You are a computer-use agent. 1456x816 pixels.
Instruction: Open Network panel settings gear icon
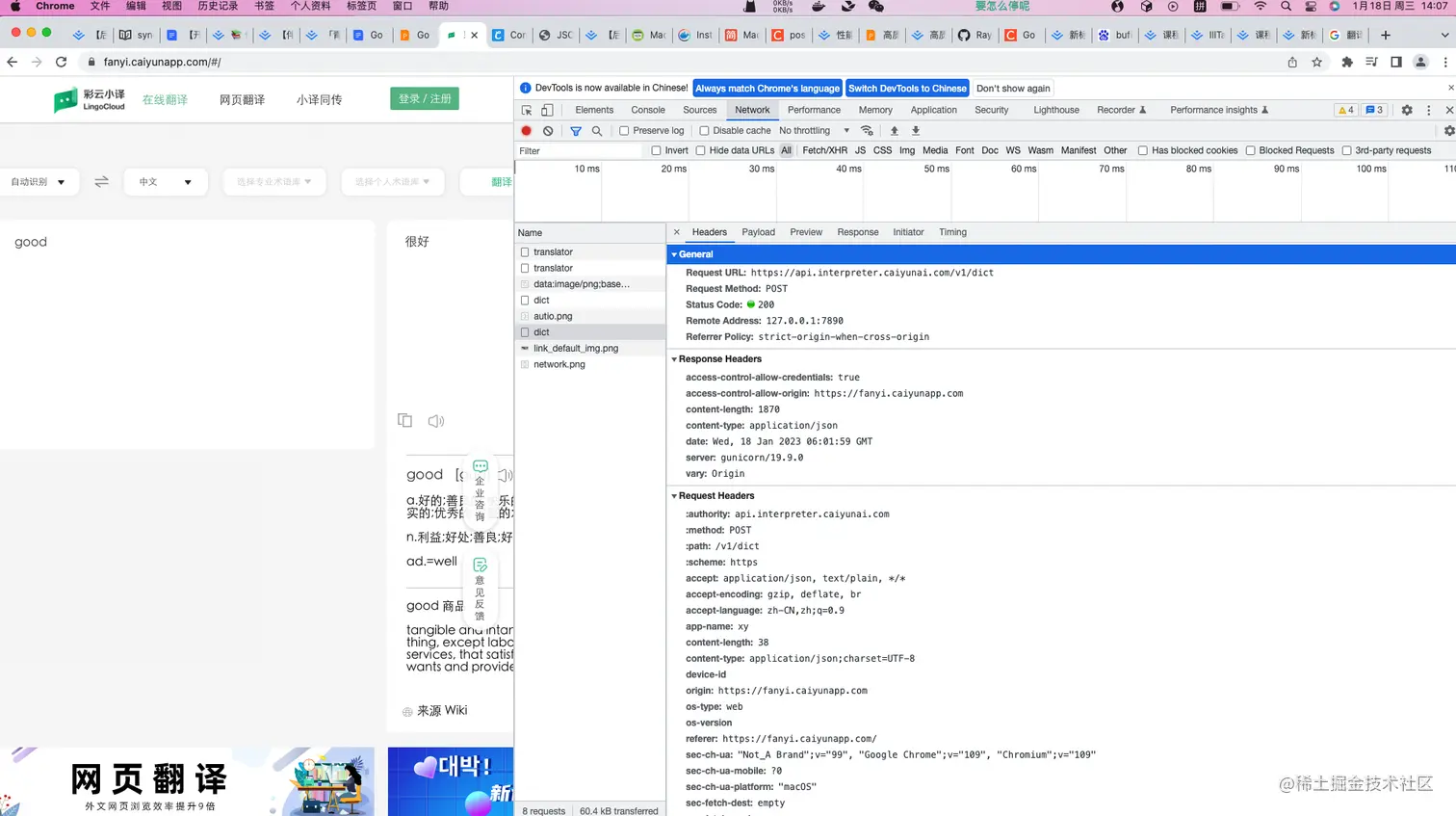(1449, 130)
